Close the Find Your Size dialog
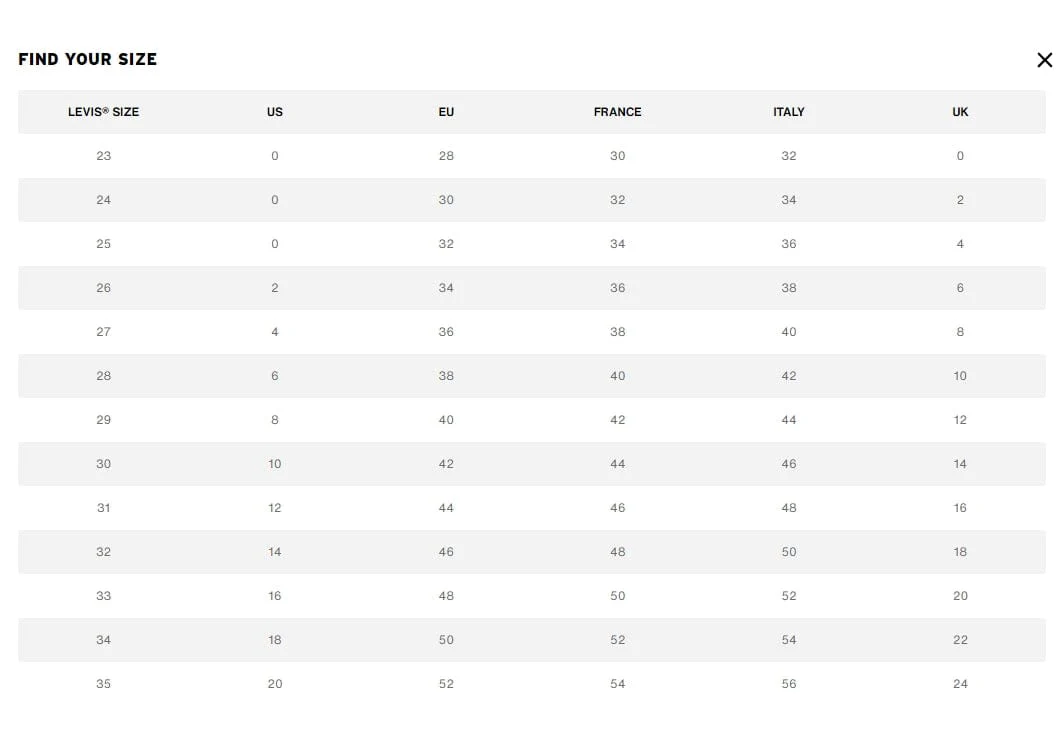Screen dimensions: 1062x751 [1044, 60]
